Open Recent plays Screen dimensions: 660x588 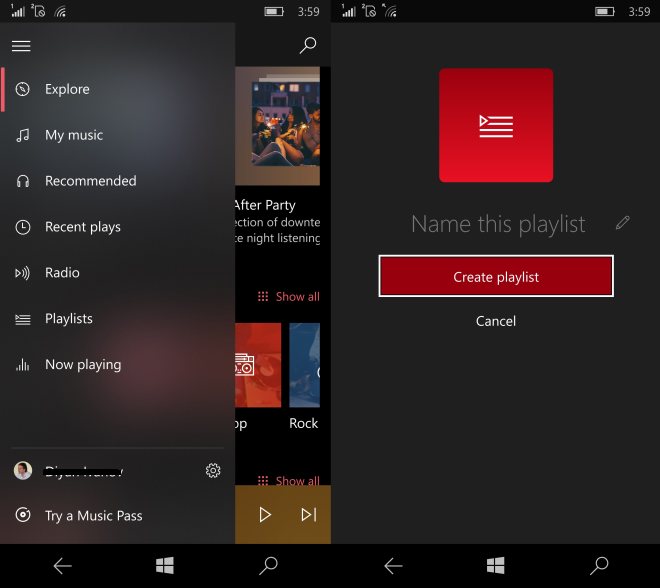(x=117, y=227)
